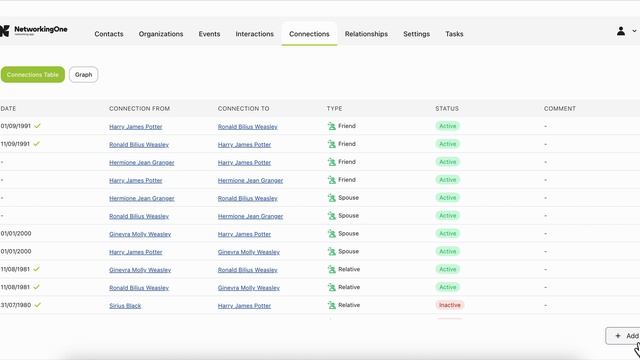
Task: Click the checkmark beside date 31/07/1980
Action: 38,305
